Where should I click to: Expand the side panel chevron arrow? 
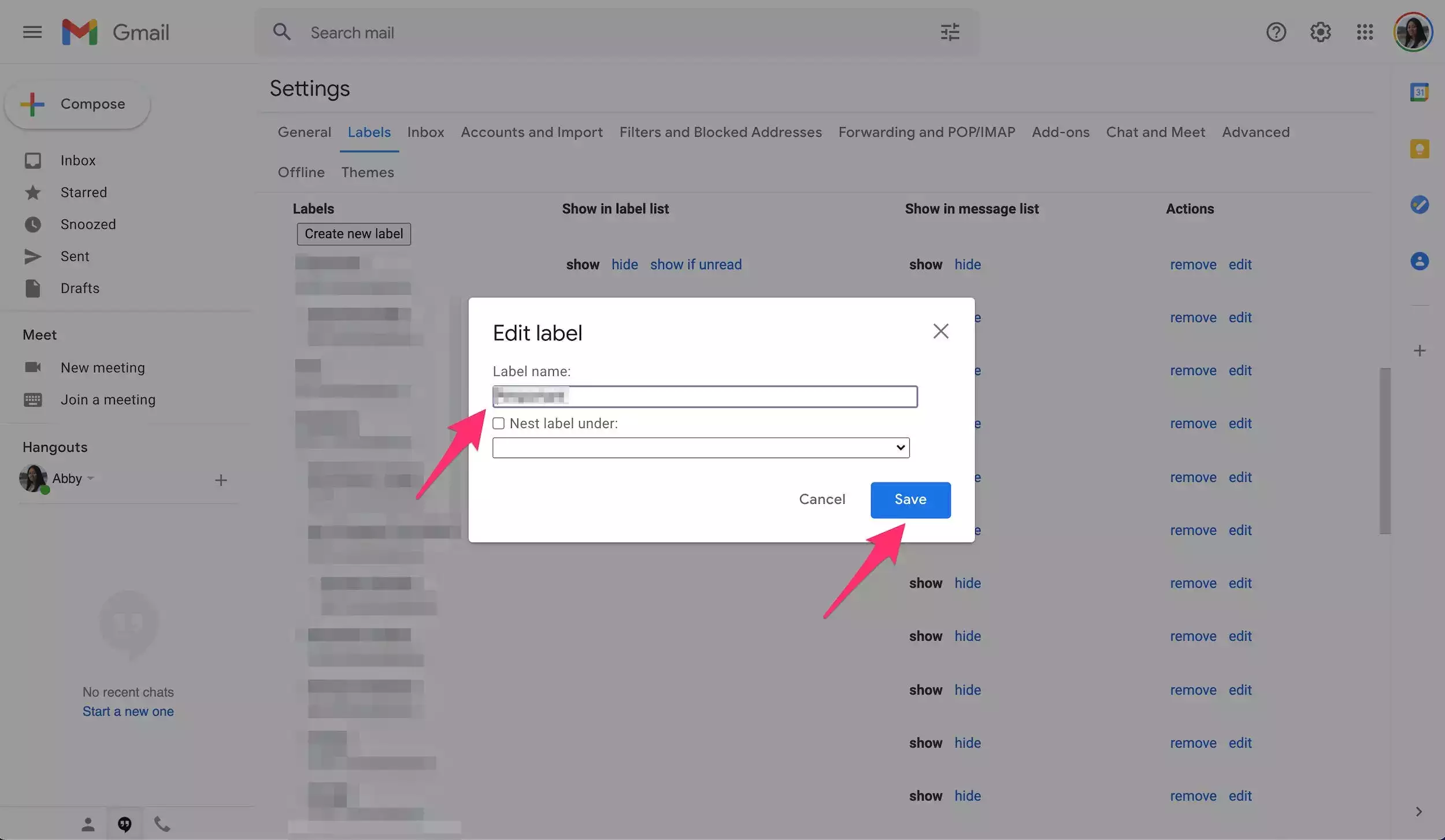coord(1418,812)
